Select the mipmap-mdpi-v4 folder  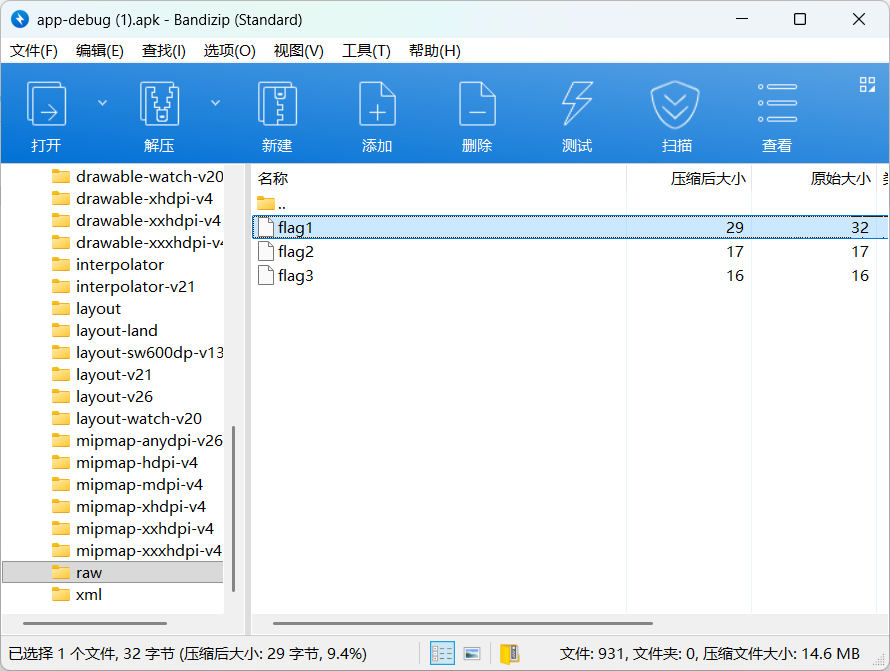[x=127, y=484]
